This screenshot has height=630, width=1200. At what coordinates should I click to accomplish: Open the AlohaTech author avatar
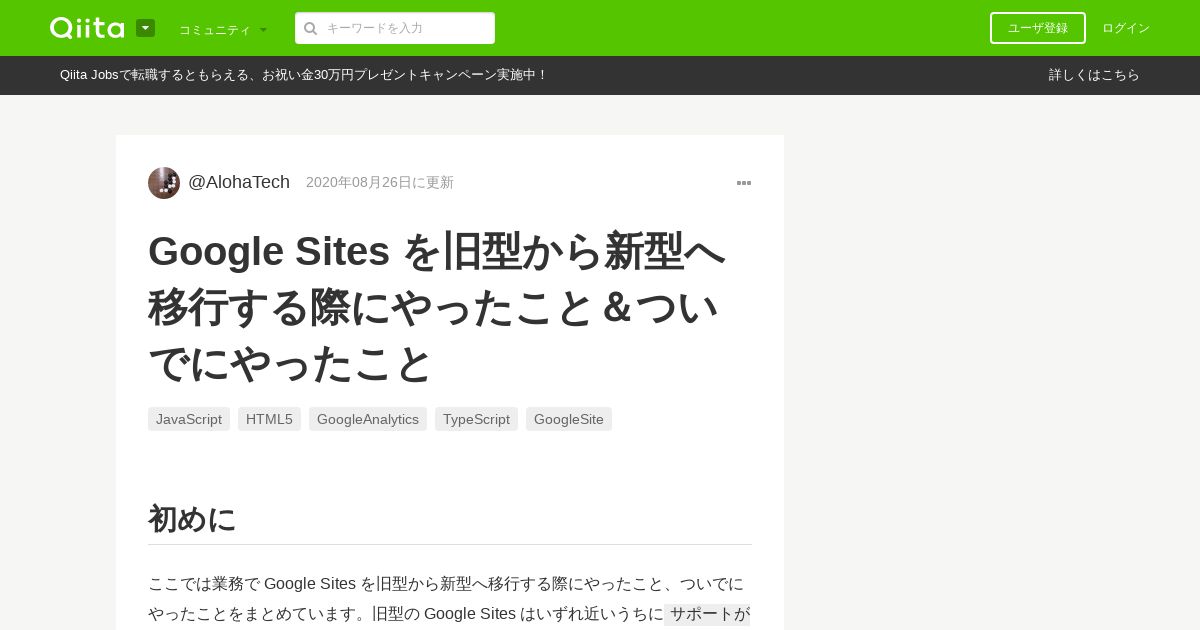tap(164, 183)
